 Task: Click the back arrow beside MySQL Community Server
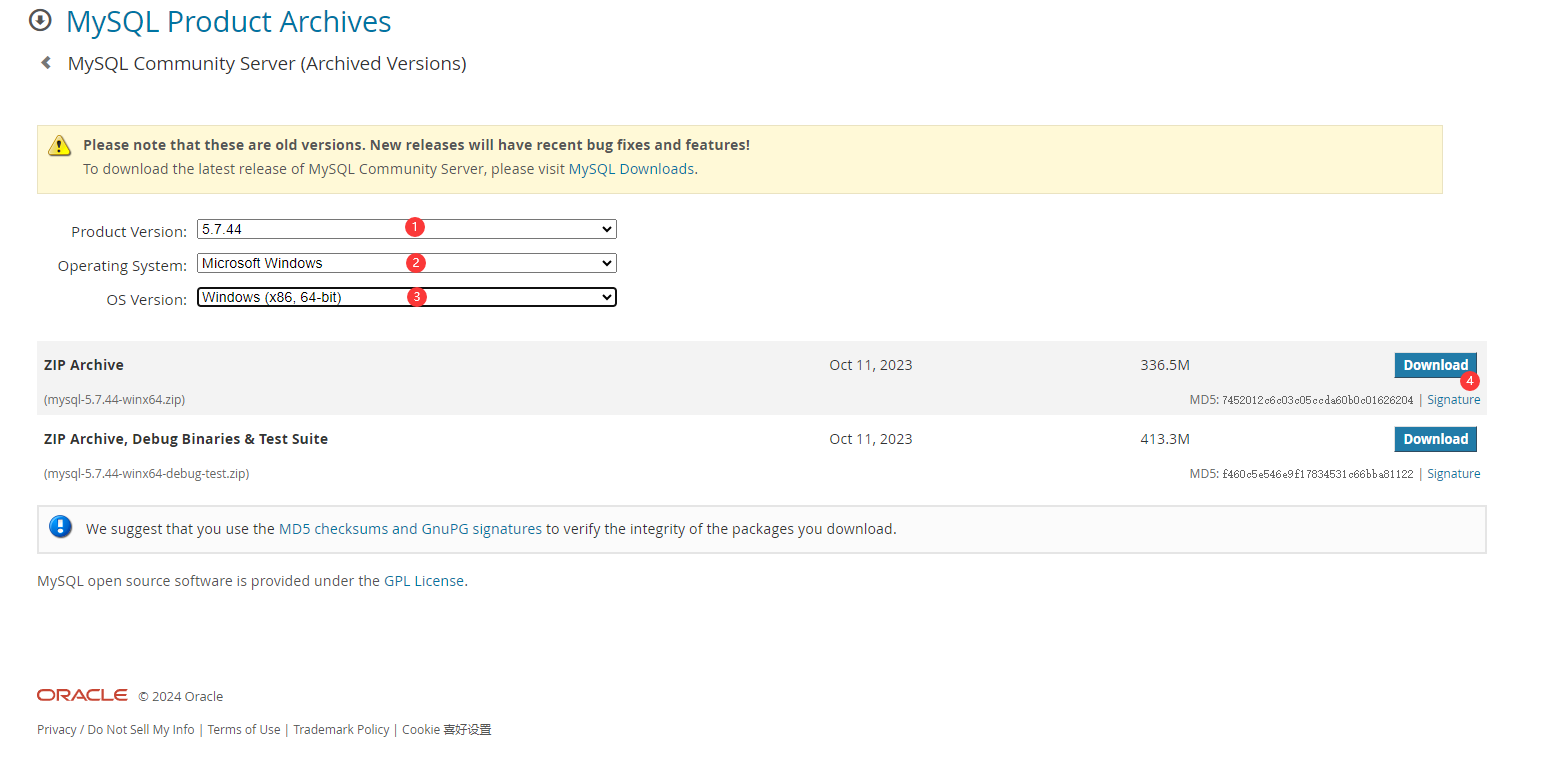pyautogui.click(x=46, y=63)
